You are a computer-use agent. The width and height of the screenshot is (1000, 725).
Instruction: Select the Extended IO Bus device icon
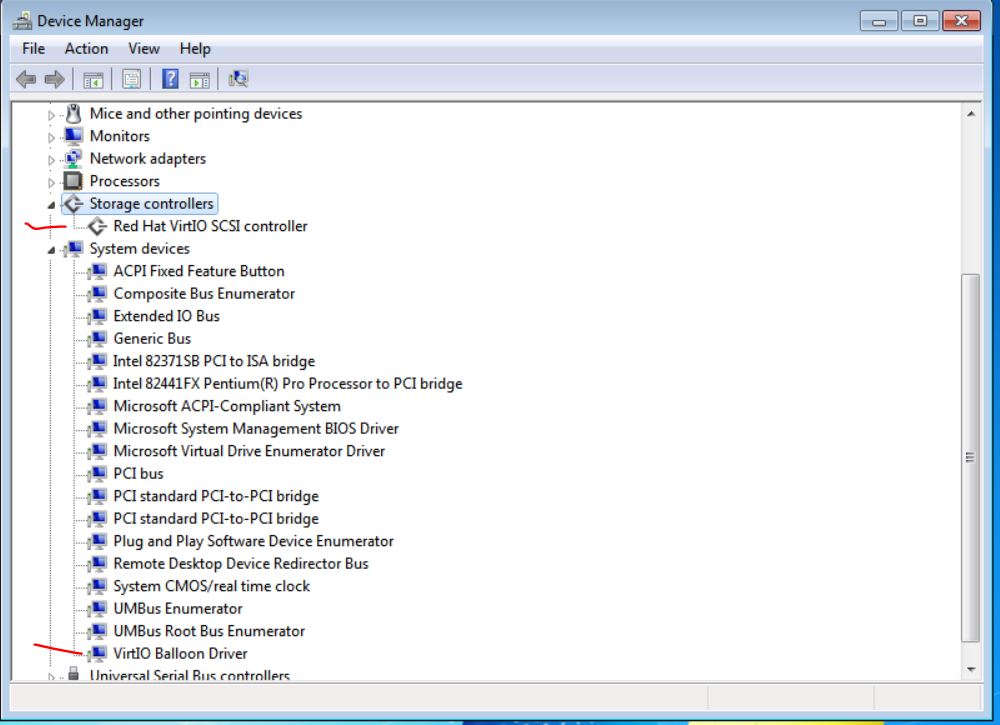click(x=97, y=316)
